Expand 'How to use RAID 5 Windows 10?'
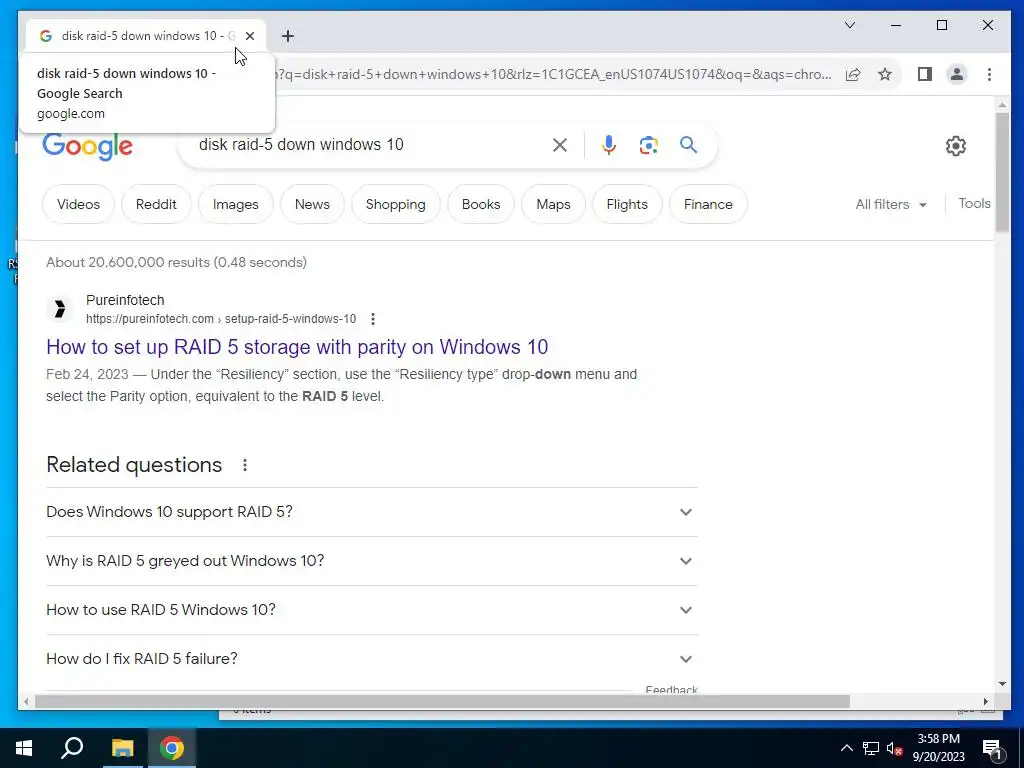 [x=372, y=610]
